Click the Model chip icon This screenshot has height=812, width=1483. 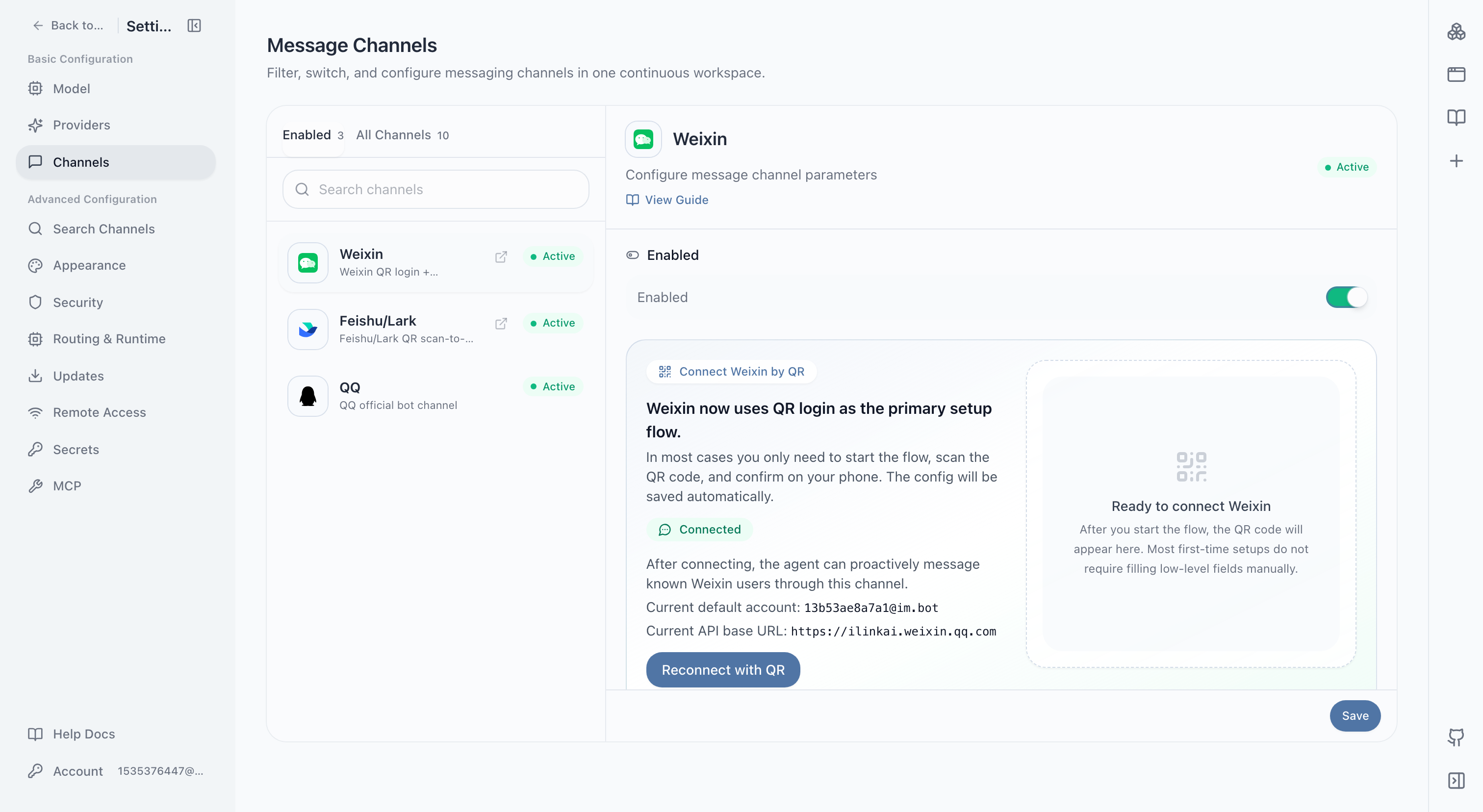pyautogui.click(x=35, y=89)
